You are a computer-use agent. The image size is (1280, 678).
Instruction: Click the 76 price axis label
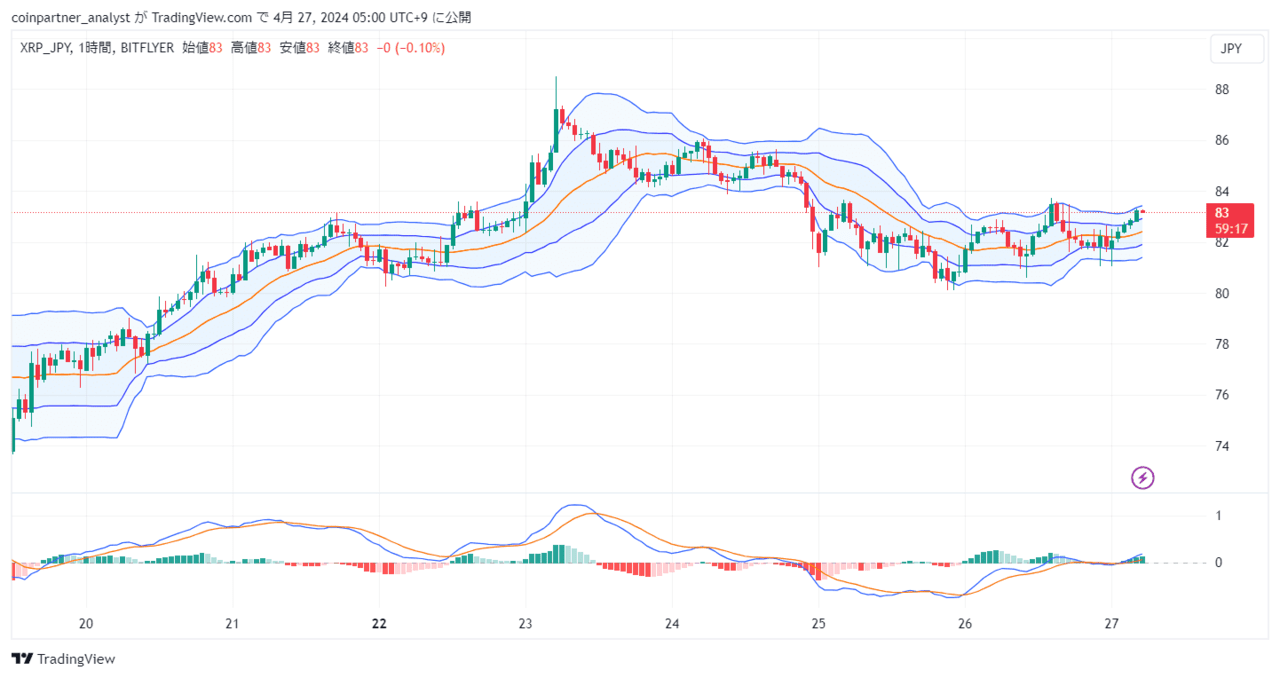[x=1222, y=396]
